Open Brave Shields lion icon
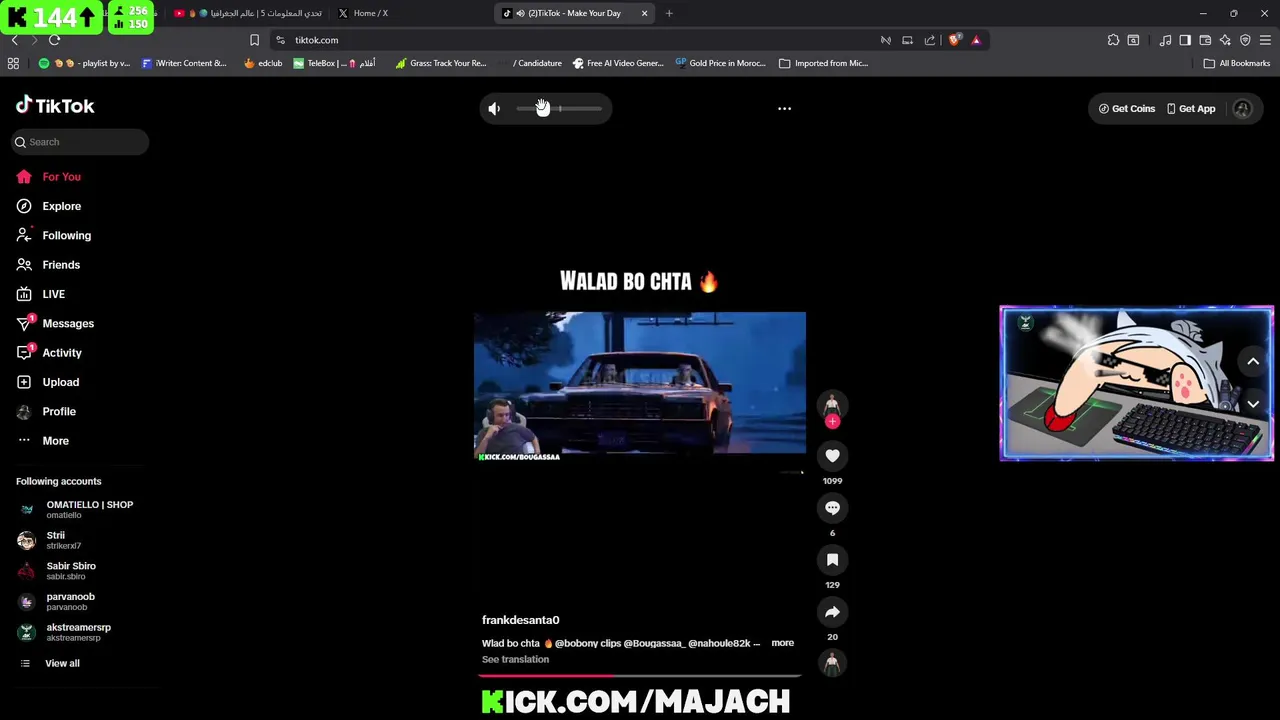Image resolution: width=1280 pixels, height=720 pixels. click(954, 40)
